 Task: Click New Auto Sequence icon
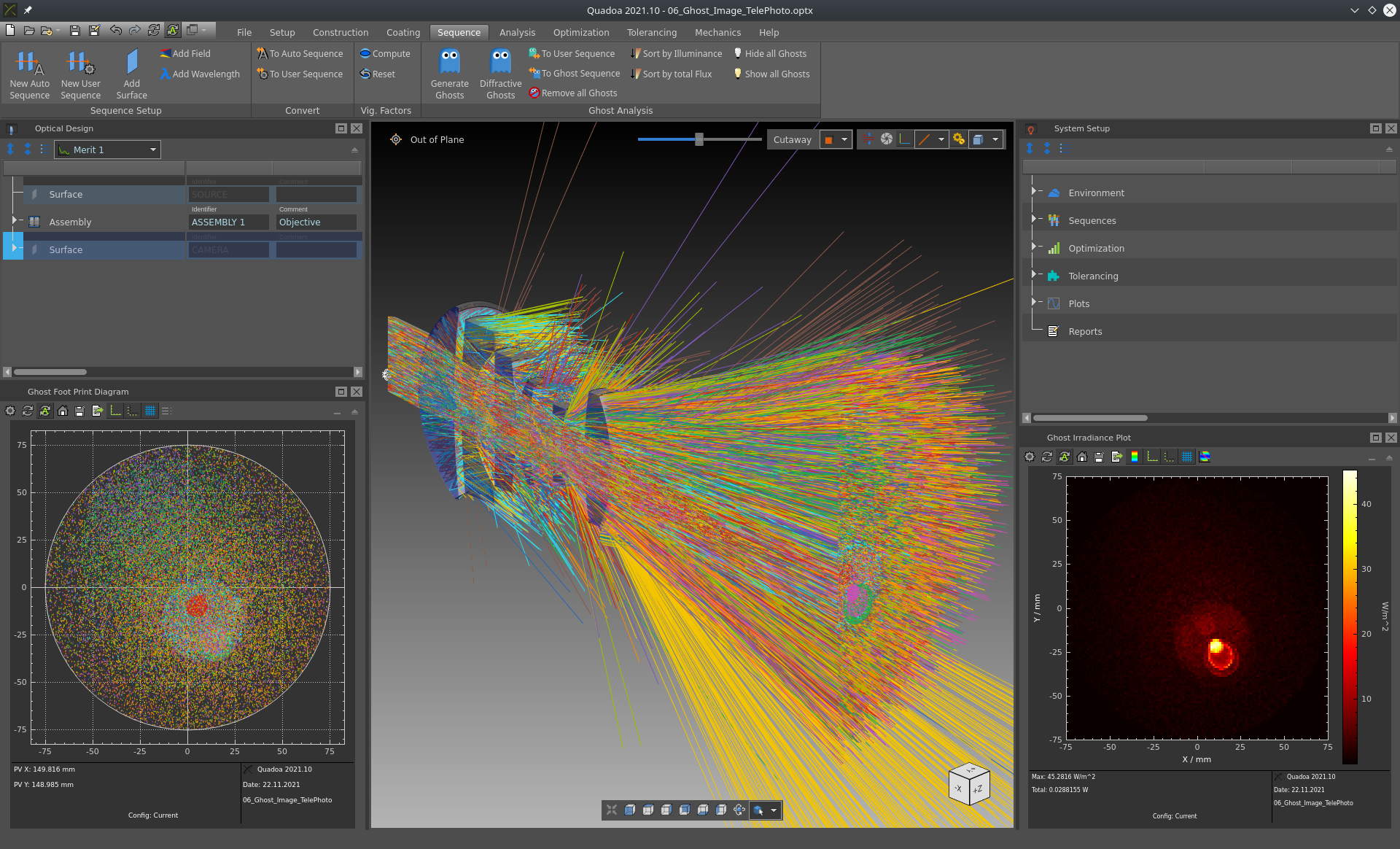[x=29, y=63]
